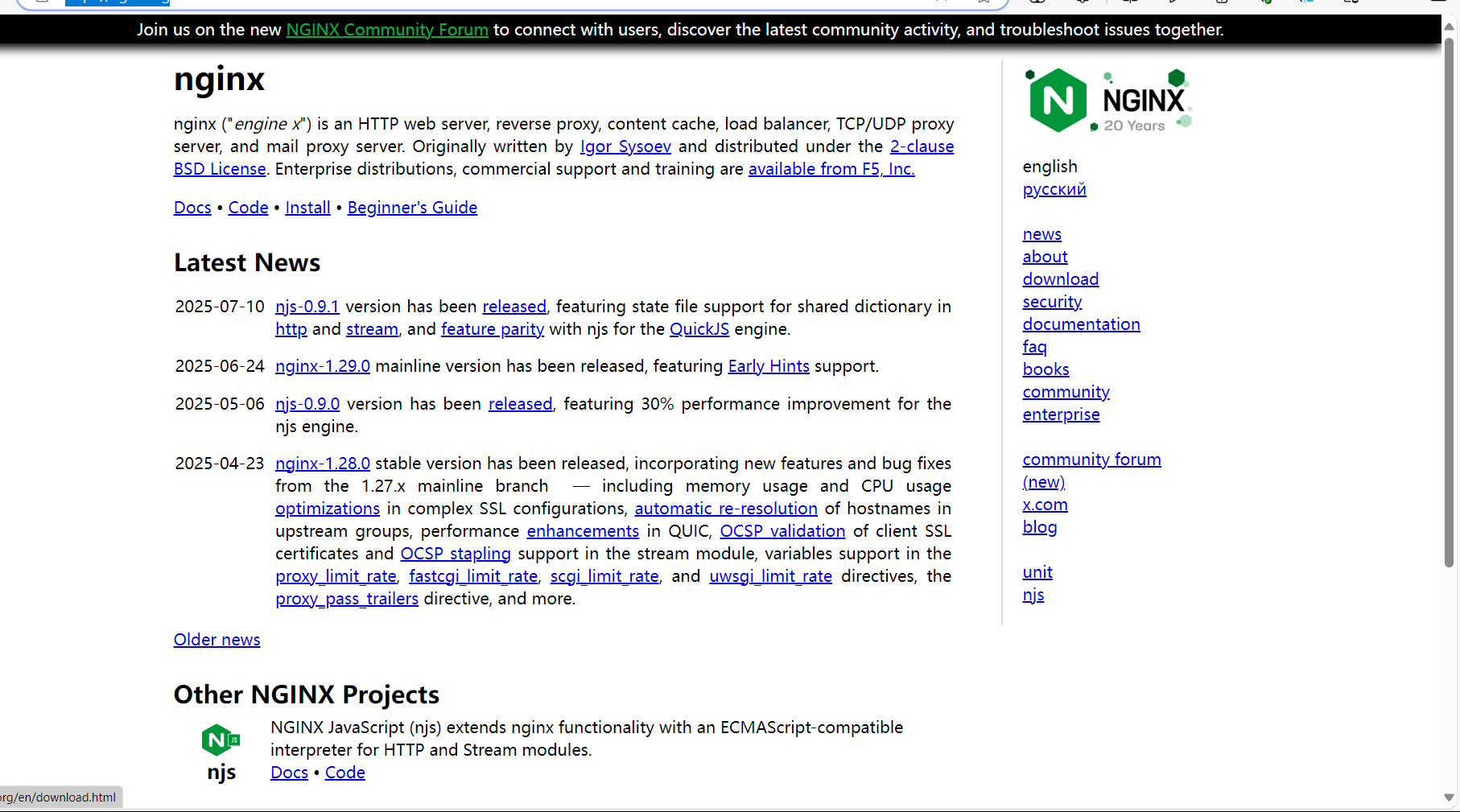
Task: Open the 2-clause BSD License link
Action: pos(922,146)
